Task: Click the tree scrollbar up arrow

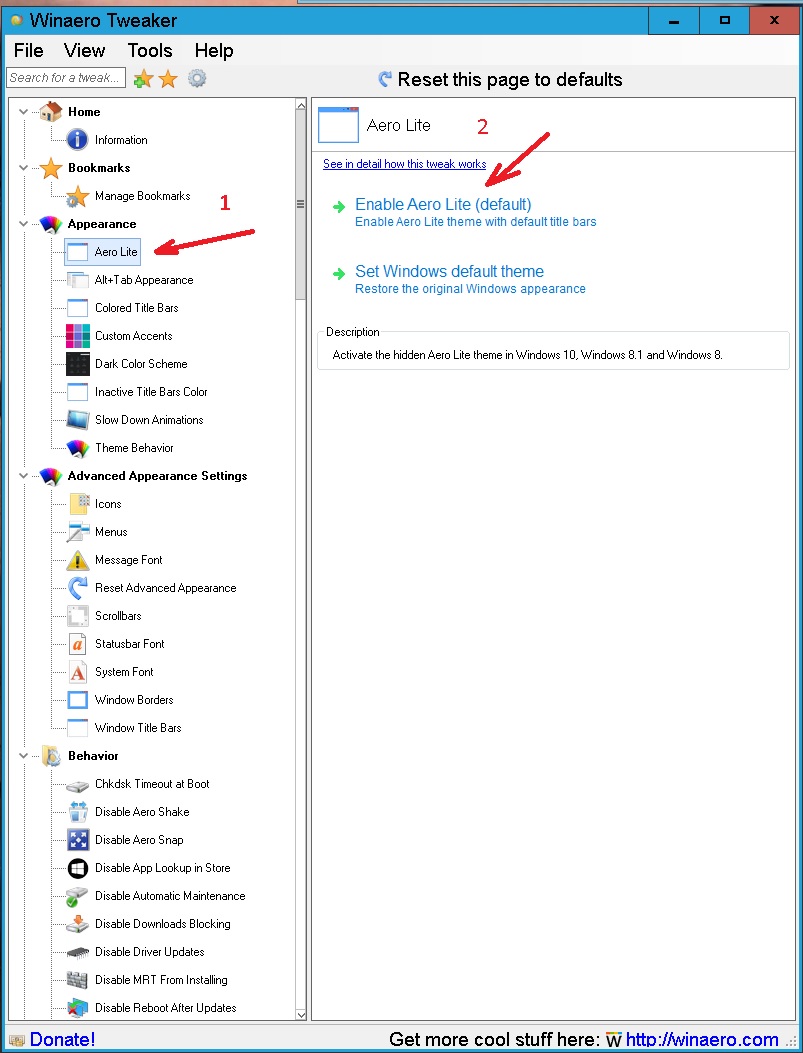Action: click(301, 105)
